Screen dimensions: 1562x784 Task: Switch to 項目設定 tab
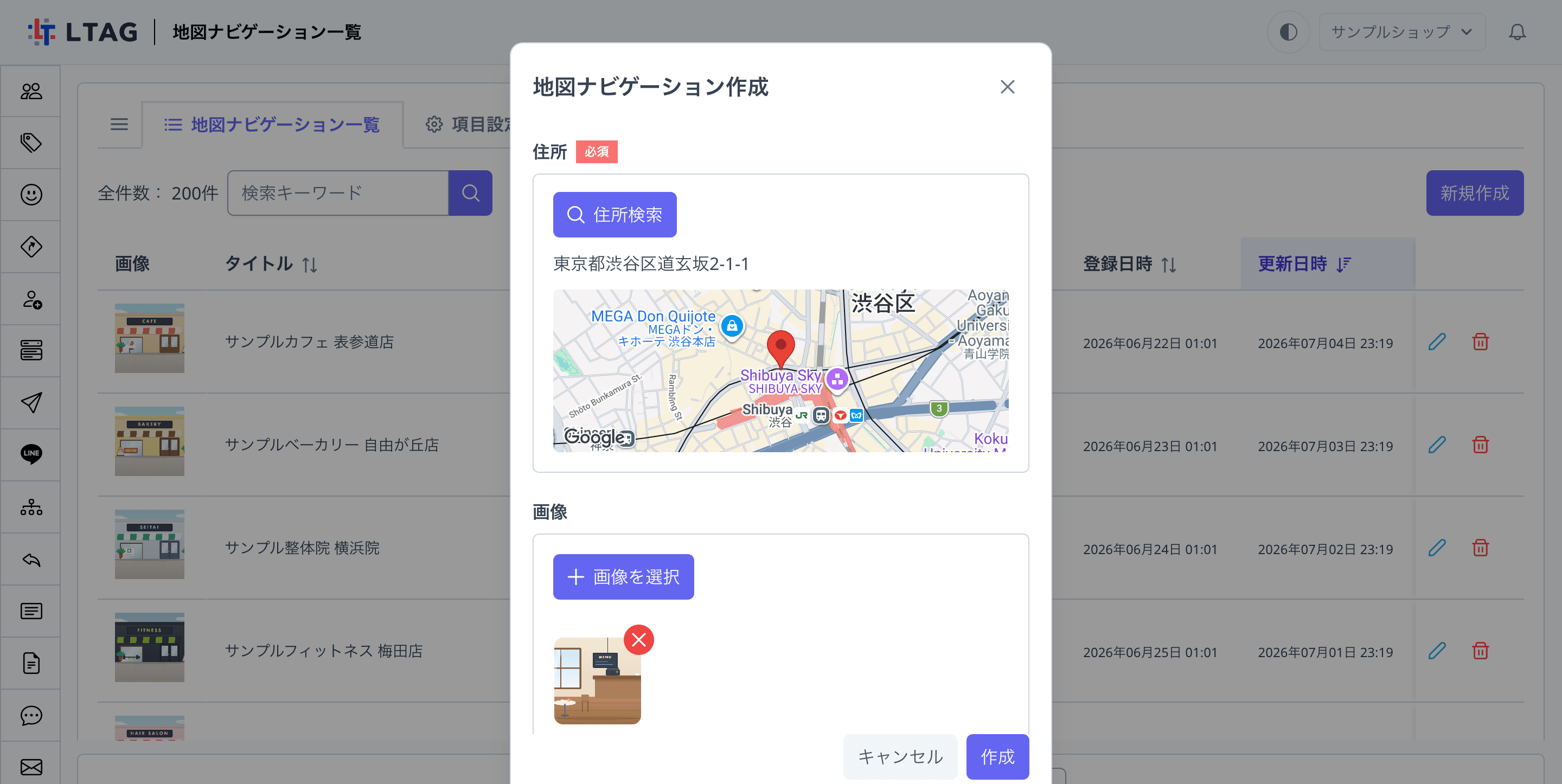pyautogui.click(x=467, y=124)
